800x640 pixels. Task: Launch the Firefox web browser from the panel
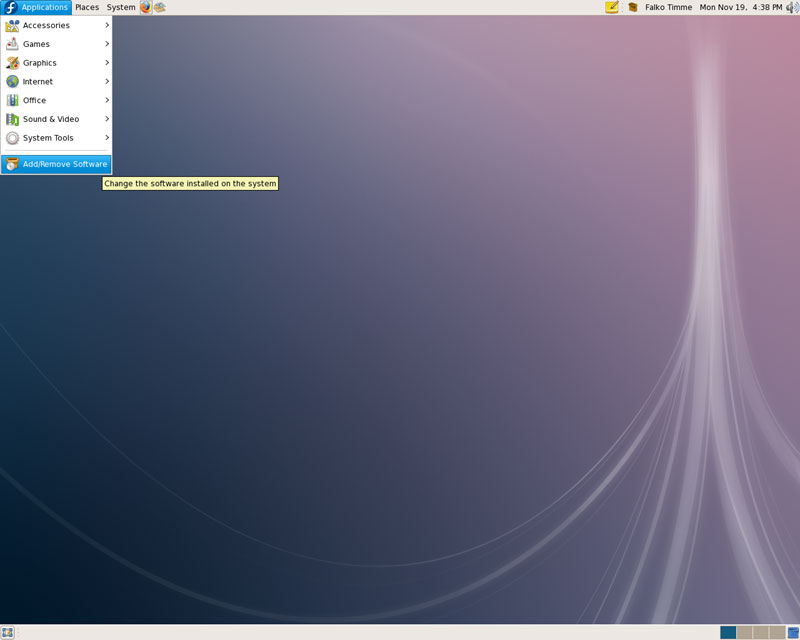[x=146, y=7]
